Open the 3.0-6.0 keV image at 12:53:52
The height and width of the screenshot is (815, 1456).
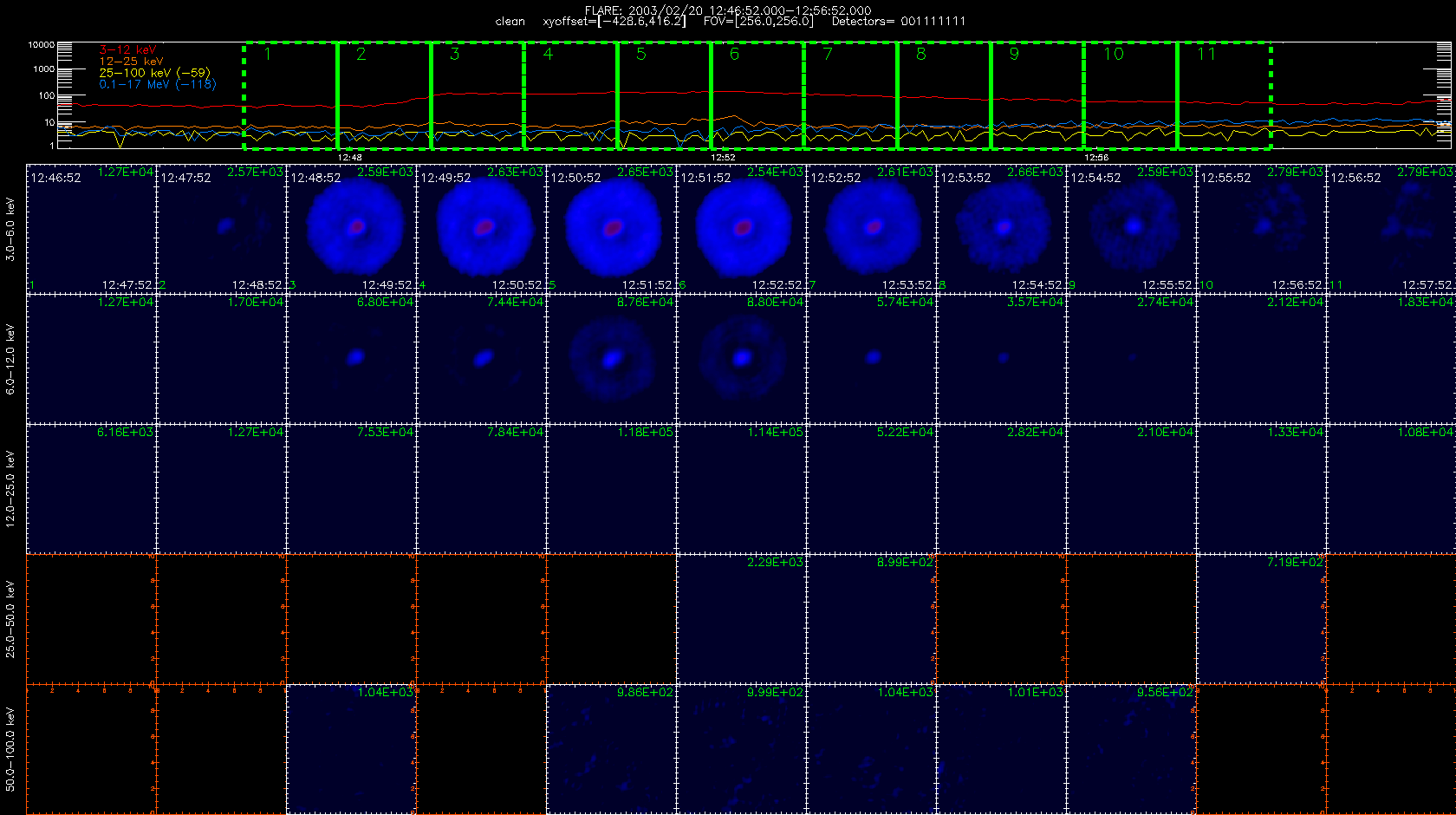coord(1002,229)
